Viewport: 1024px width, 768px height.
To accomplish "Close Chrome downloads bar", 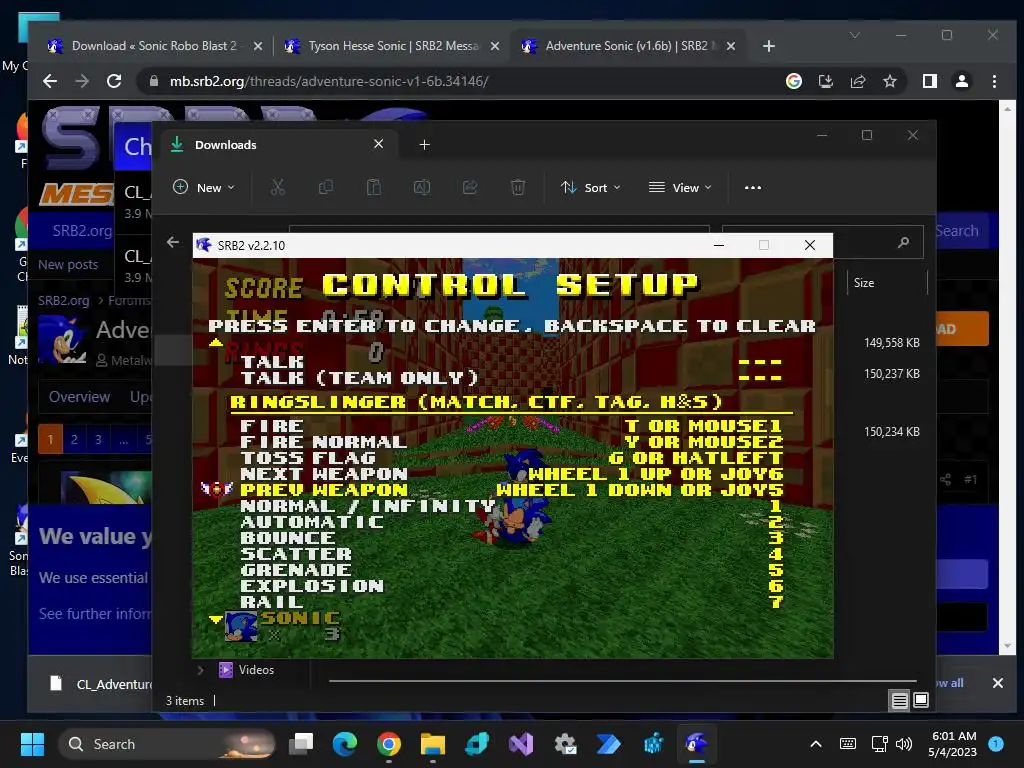I will pyautogui.click(x=997, y=683).
